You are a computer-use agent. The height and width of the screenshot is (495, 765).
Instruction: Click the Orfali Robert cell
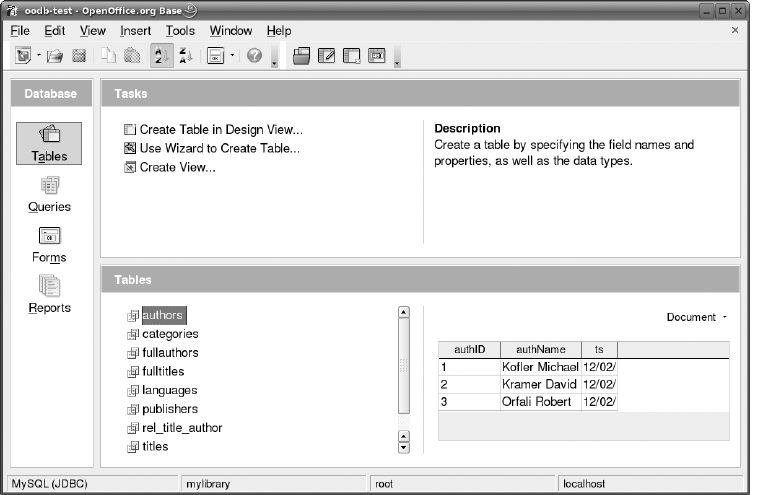point(541,402)
